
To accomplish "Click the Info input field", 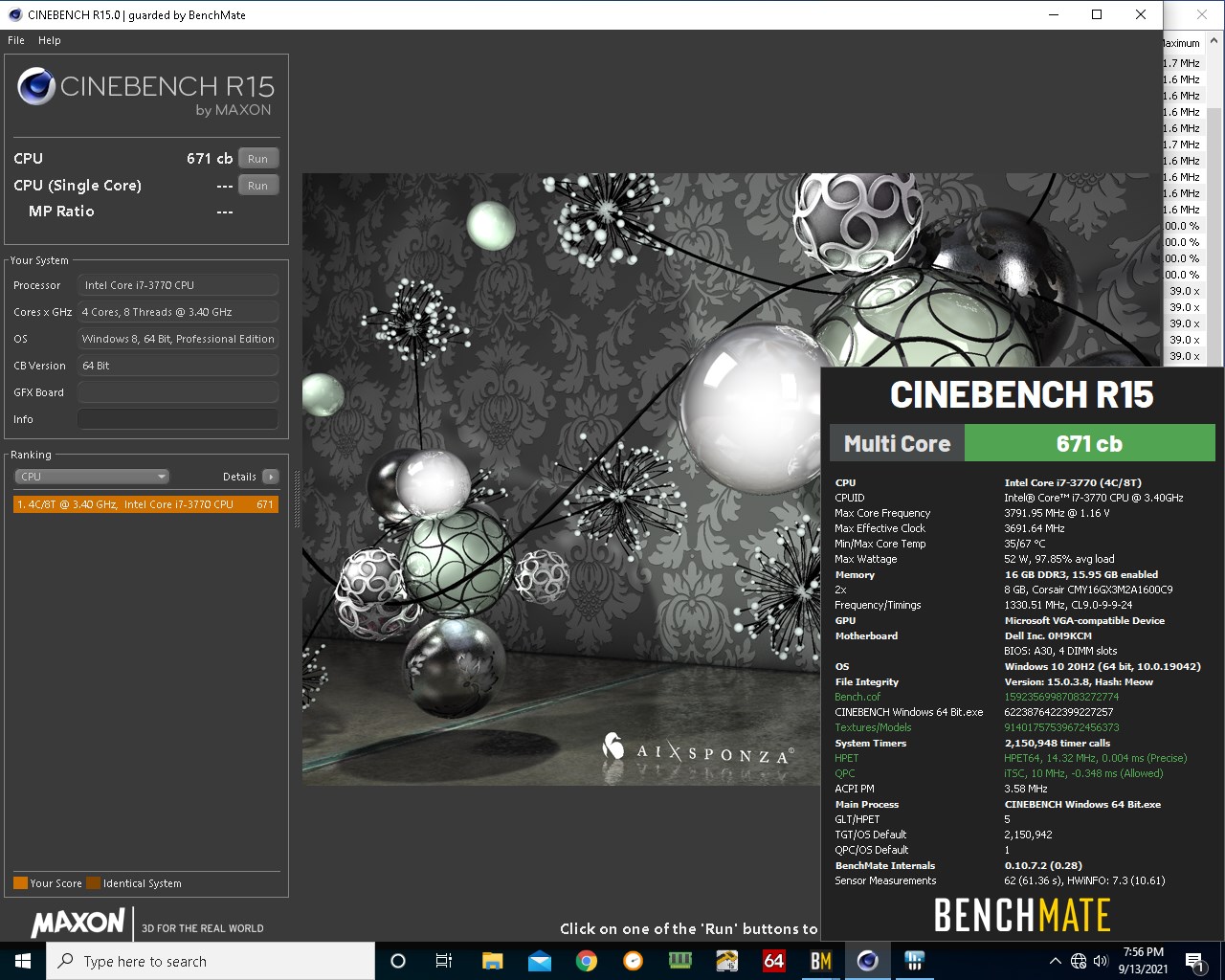I will pos(178,419).
